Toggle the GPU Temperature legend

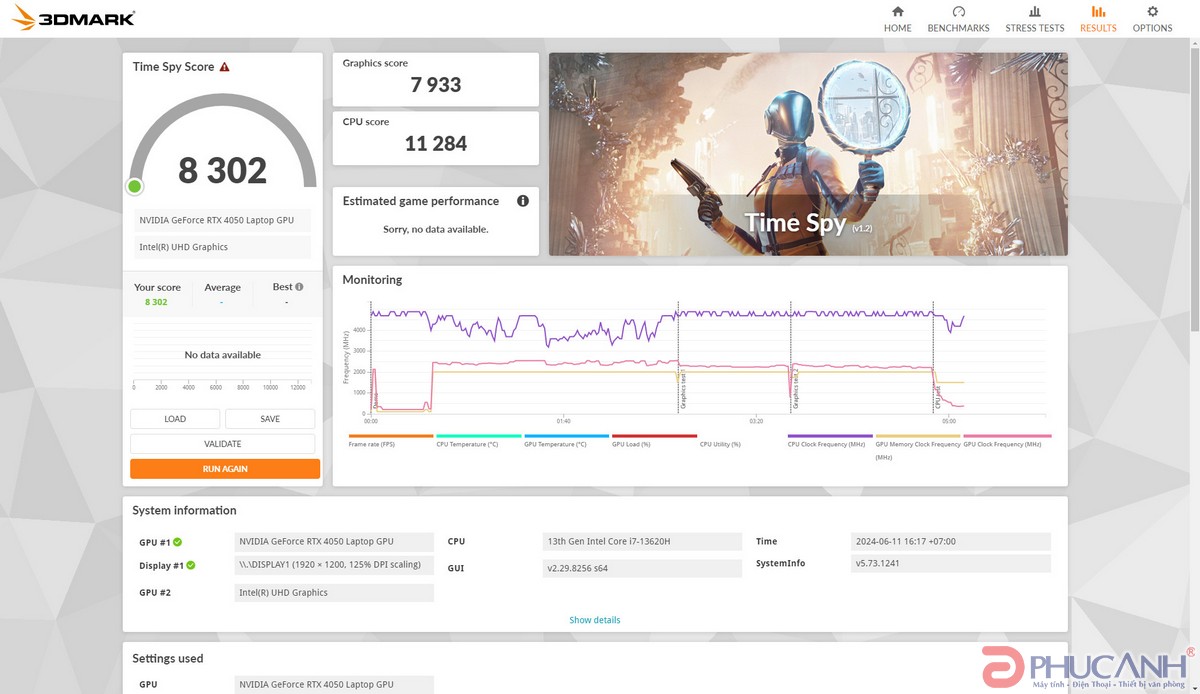(566, 440)
